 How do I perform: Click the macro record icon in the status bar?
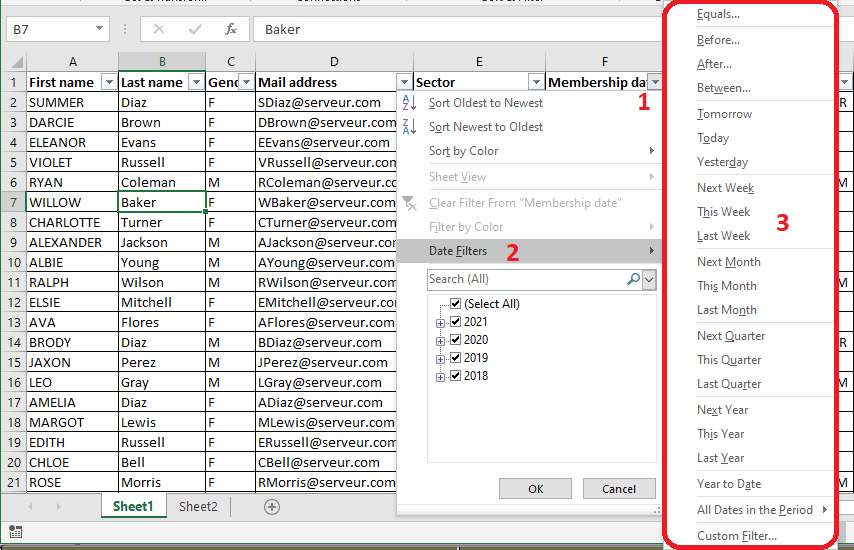click(x=15, y=532)
